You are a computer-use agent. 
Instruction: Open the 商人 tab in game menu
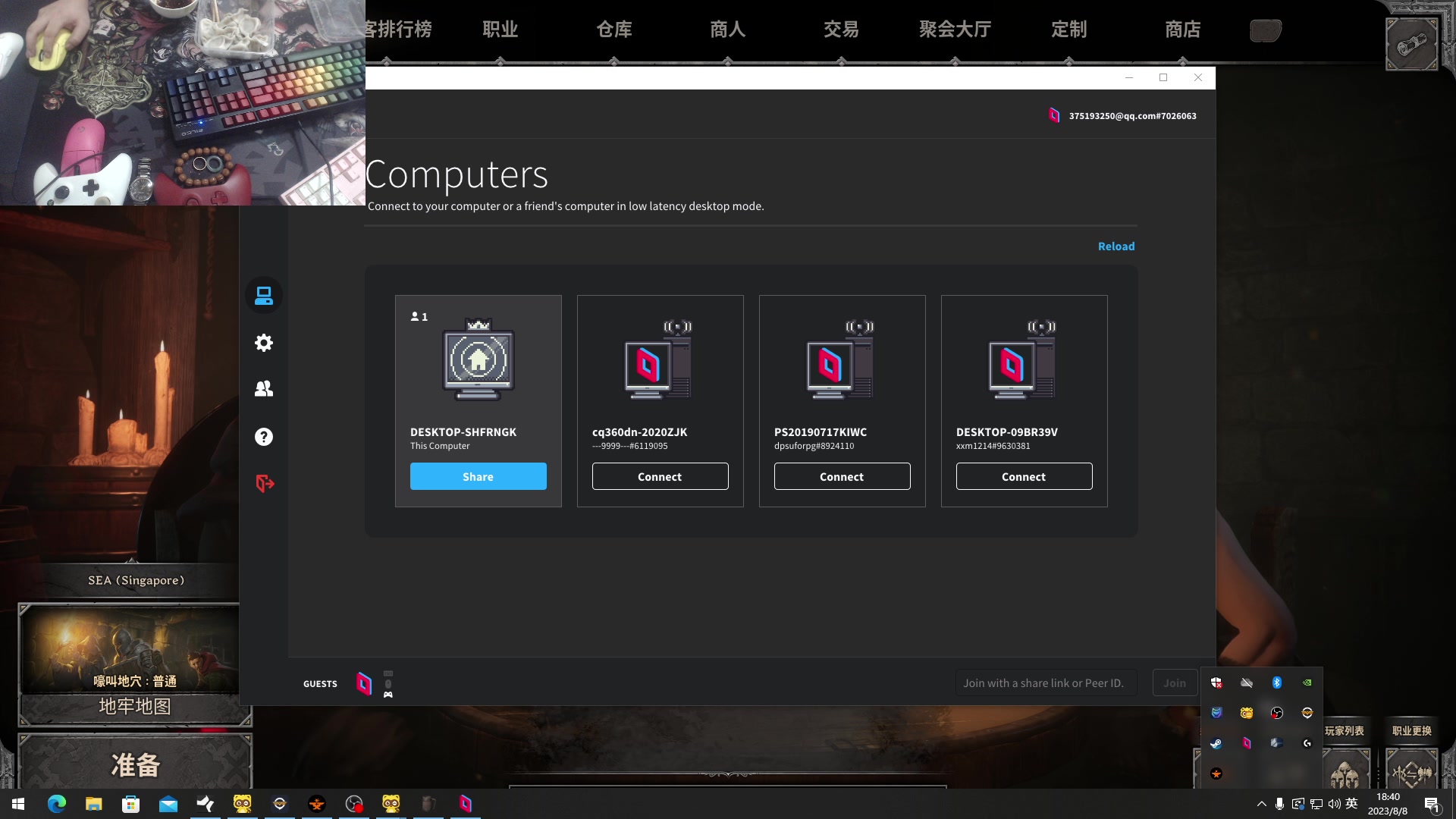coord(728,30)
